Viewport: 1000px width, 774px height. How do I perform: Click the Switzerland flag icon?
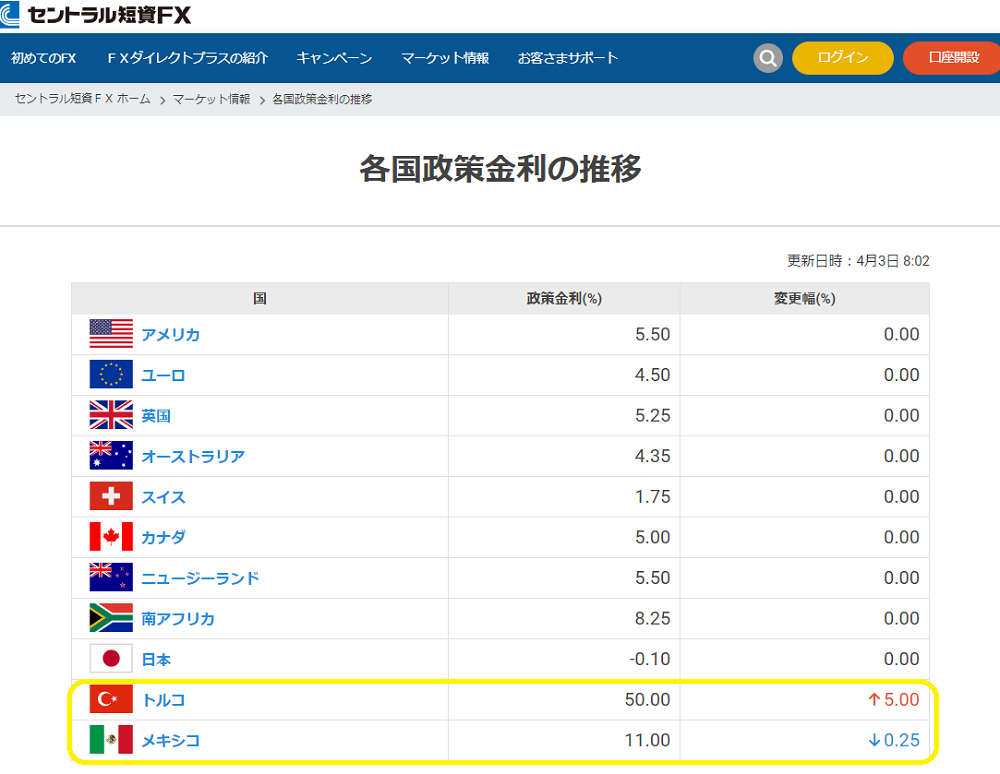tap(111, 496)
